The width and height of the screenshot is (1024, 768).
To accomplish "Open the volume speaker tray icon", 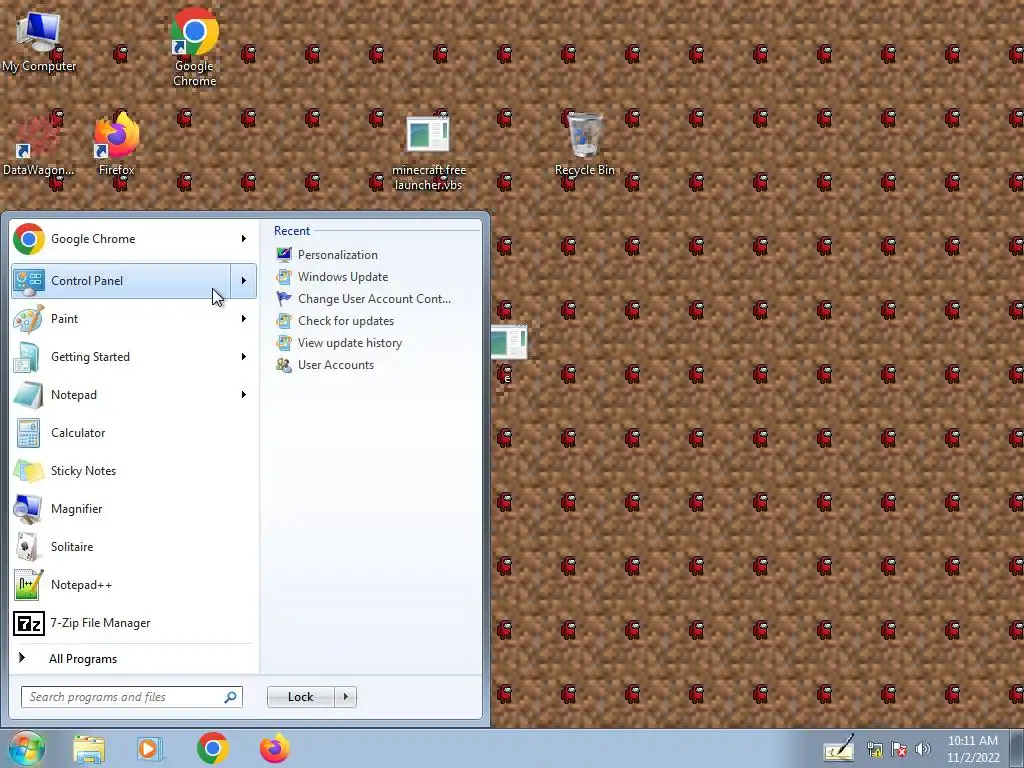I will pyautogui.click(x=923, y=750).
